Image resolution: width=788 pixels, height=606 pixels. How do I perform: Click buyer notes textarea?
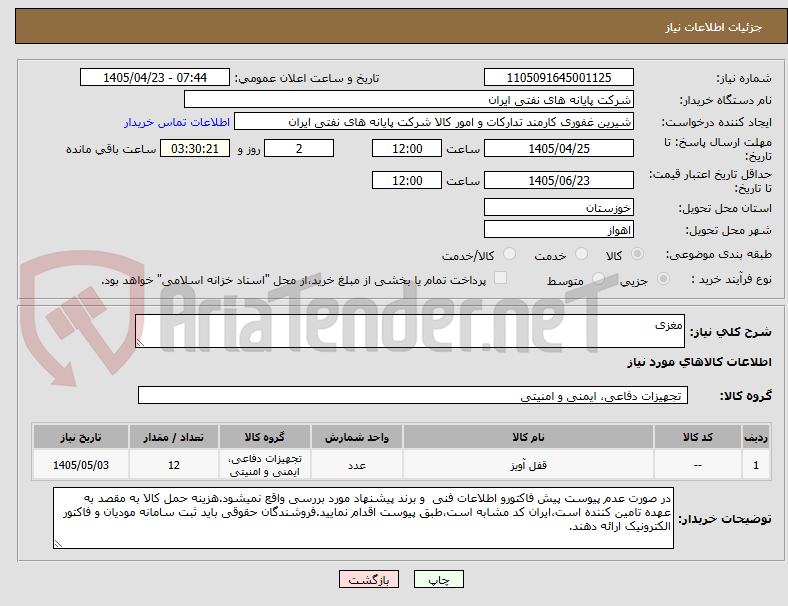click(x=363, y=518)
